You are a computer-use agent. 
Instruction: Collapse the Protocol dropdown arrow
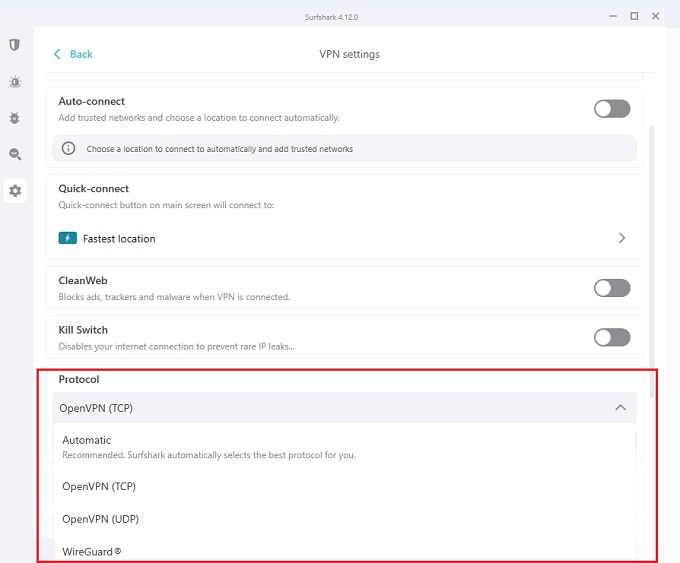click(621, 408)
